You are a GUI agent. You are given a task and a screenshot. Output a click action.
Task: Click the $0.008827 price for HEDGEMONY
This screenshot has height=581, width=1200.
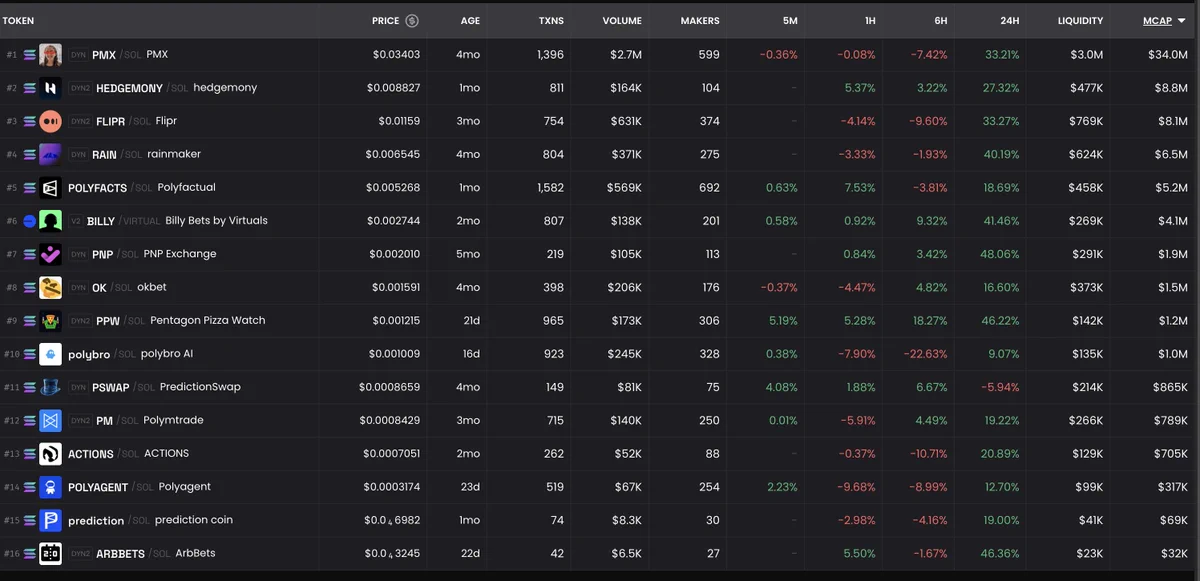point(393,88)
